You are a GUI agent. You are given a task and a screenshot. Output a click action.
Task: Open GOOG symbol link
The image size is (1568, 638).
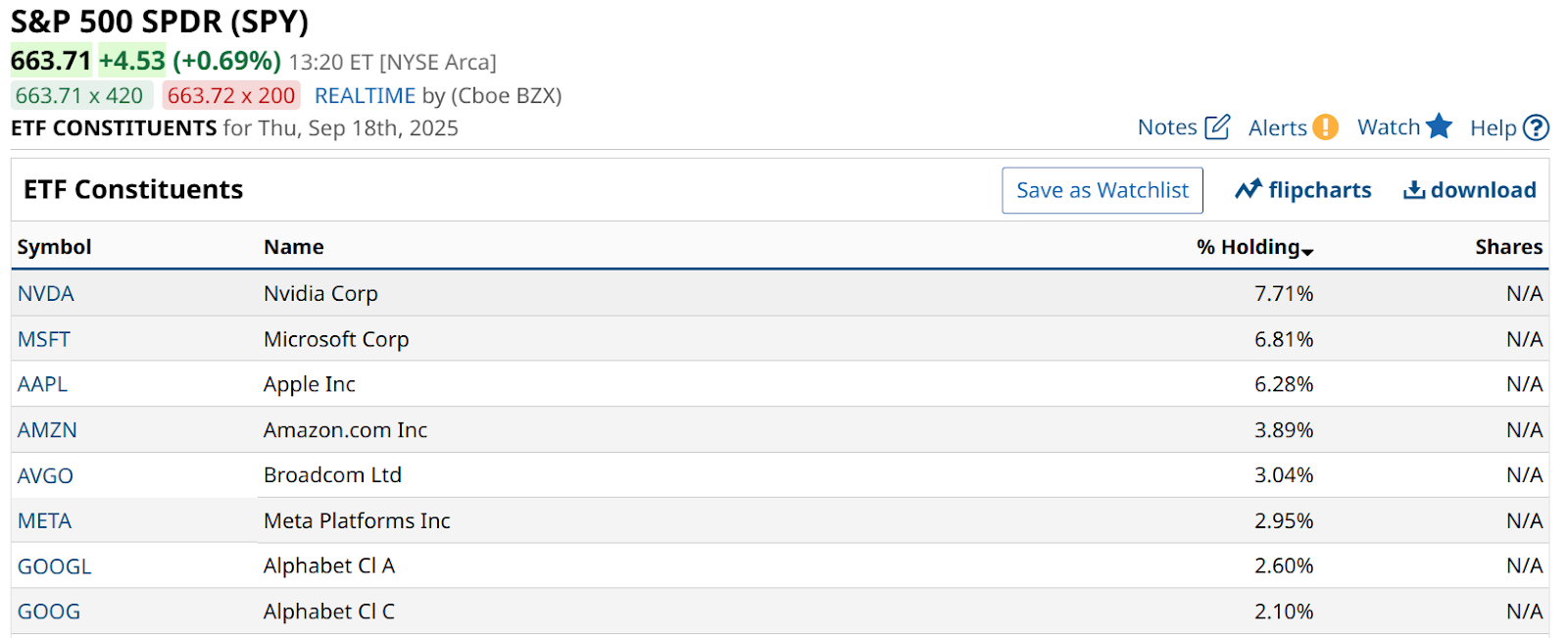(49, 612)
